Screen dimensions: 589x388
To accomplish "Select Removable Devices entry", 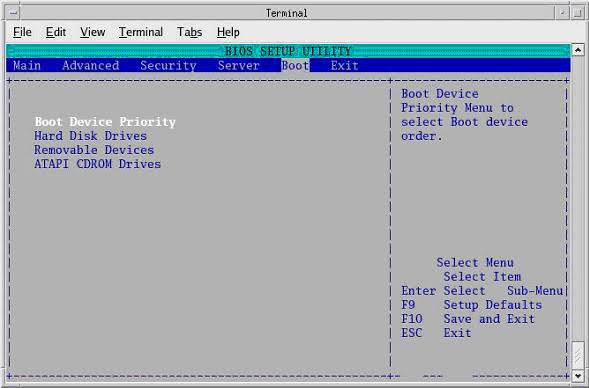I will [x=94, y=150].
